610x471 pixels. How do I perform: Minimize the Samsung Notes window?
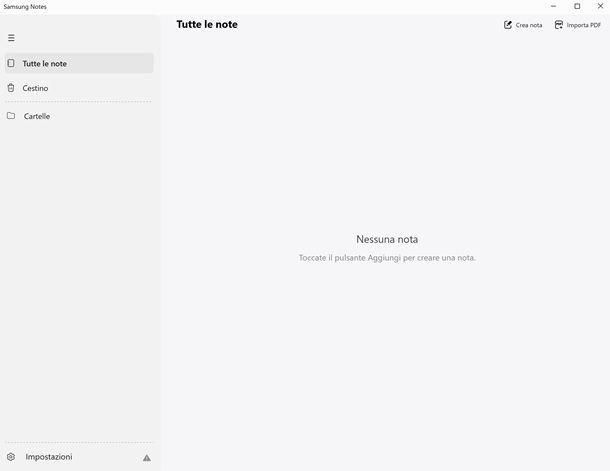pyautogui.click(x=554, y=6)
